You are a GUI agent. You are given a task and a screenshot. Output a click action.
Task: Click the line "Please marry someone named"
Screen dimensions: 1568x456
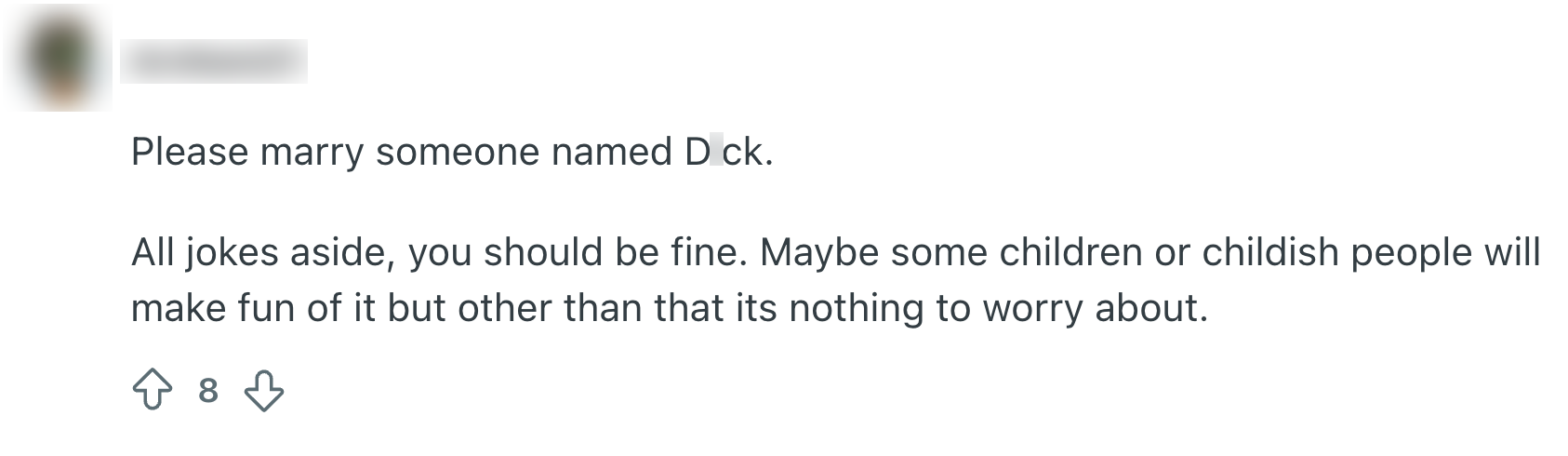(x=400, y=152)
